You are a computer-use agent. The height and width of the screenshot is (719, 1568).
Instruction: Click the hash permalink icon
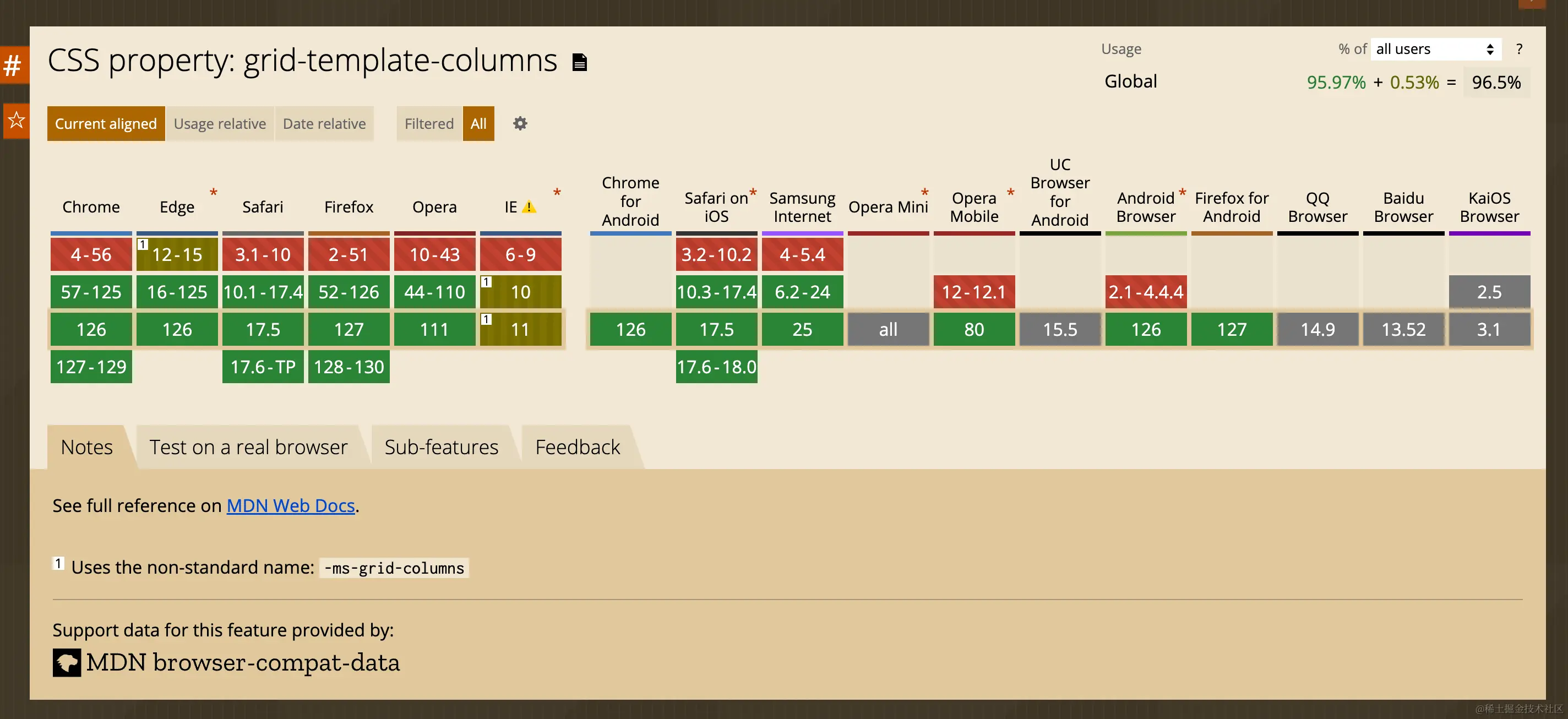click(x=13, y=65)
